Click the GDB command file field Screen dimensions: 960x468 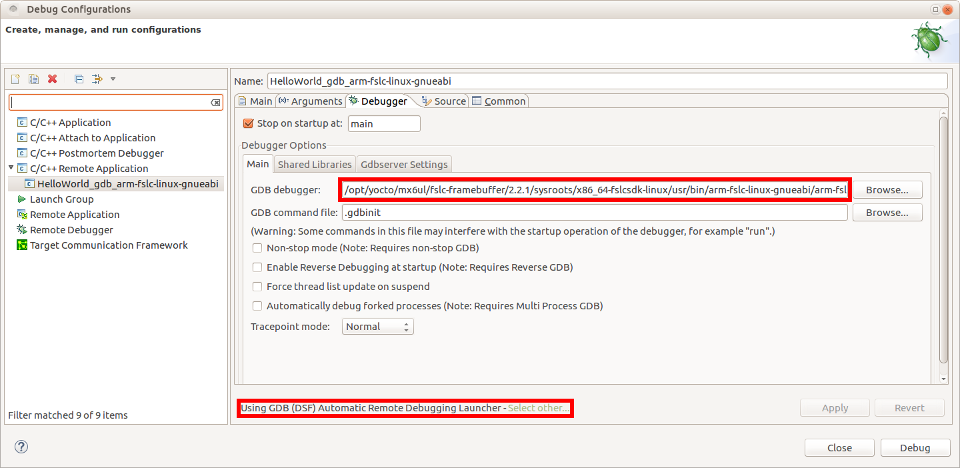(x=594, y=213)
